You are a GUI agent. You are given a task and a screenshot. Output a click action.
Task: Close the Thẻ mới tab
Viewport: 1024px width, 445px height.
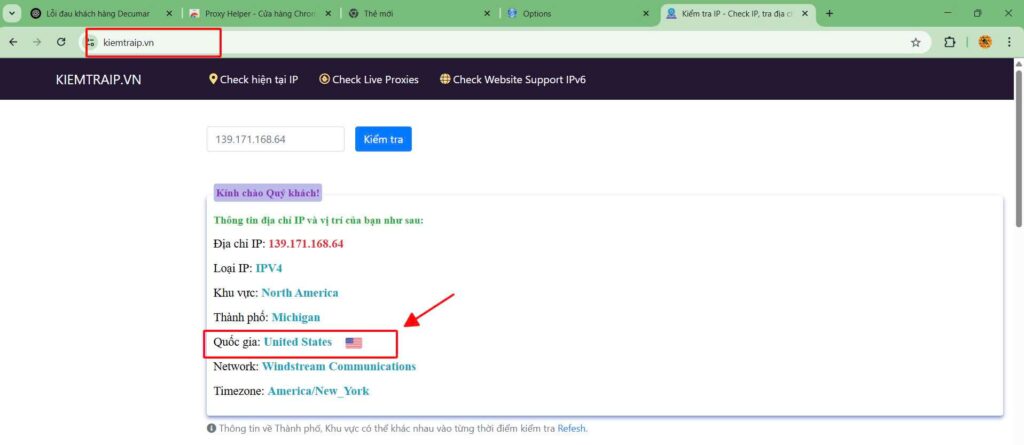pos(487,13)
